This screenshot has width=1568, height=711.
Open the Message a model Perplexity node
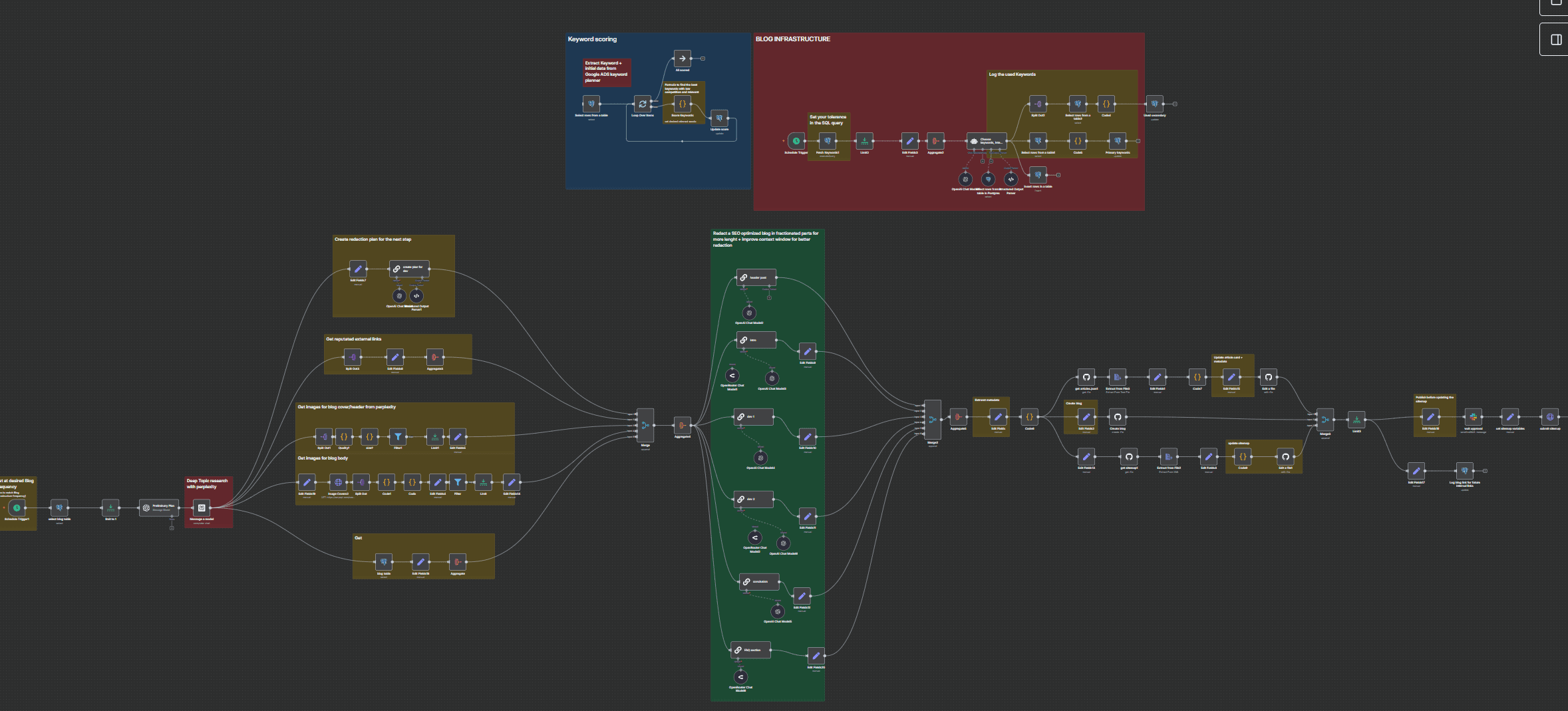[x=202, y=507]
